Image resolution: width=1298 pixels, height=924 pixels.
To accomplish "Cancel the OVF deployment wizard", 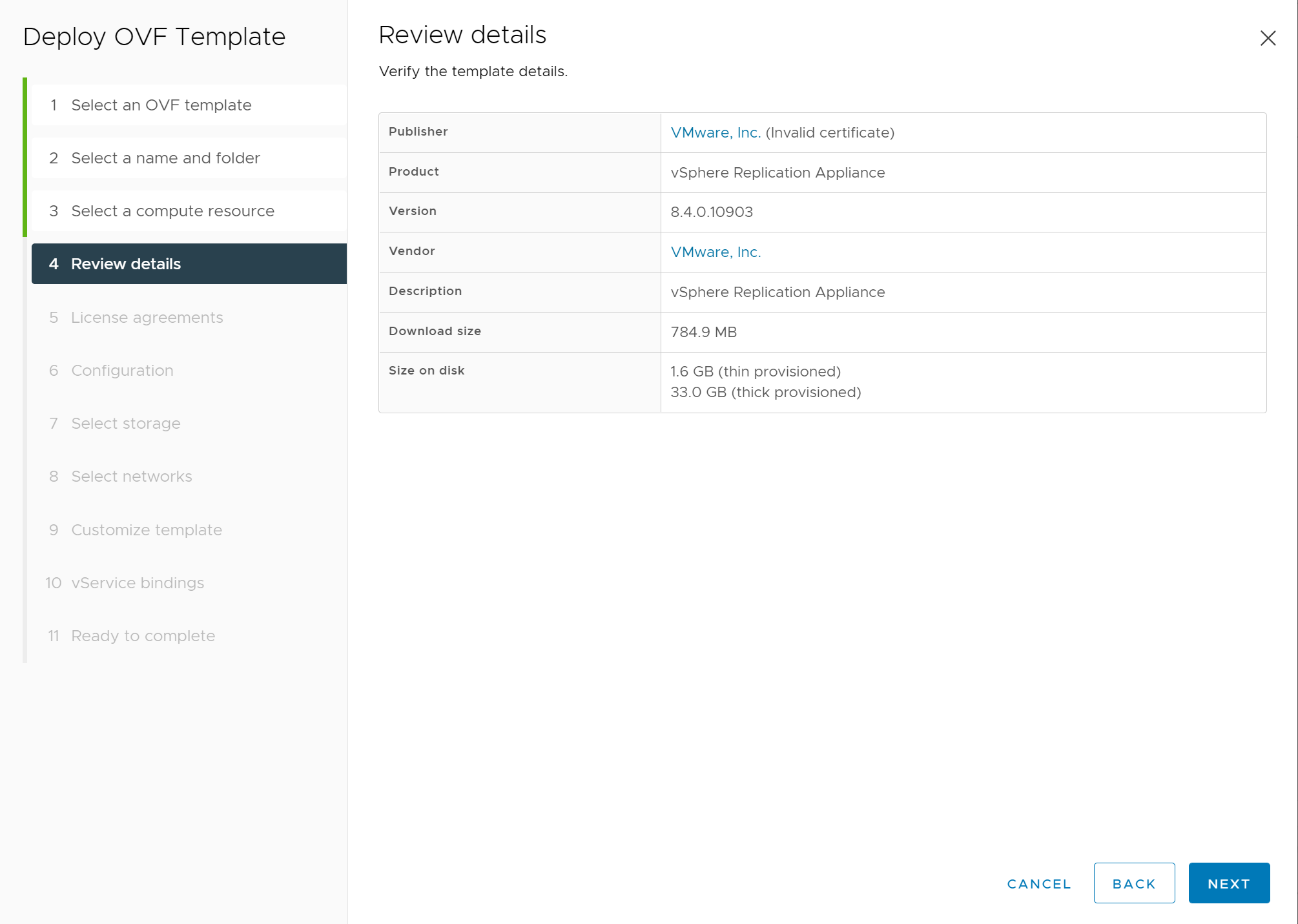I will [1038, 883].
